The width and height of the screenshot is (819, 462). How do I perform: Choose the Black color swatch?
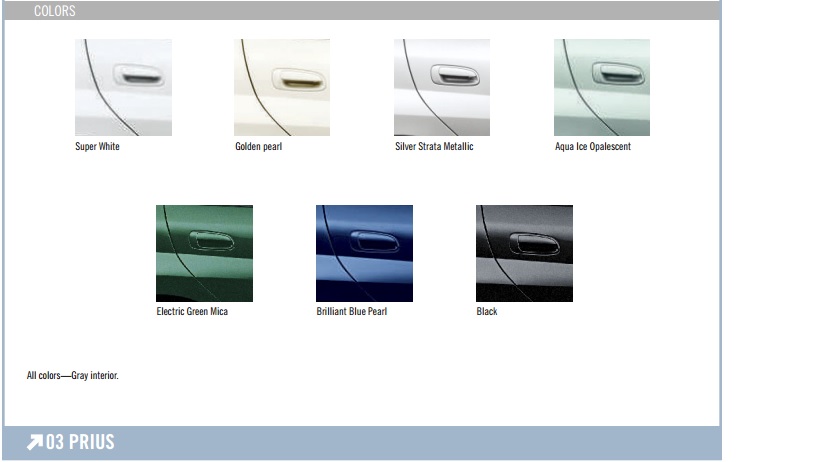[x=524, y=253]
